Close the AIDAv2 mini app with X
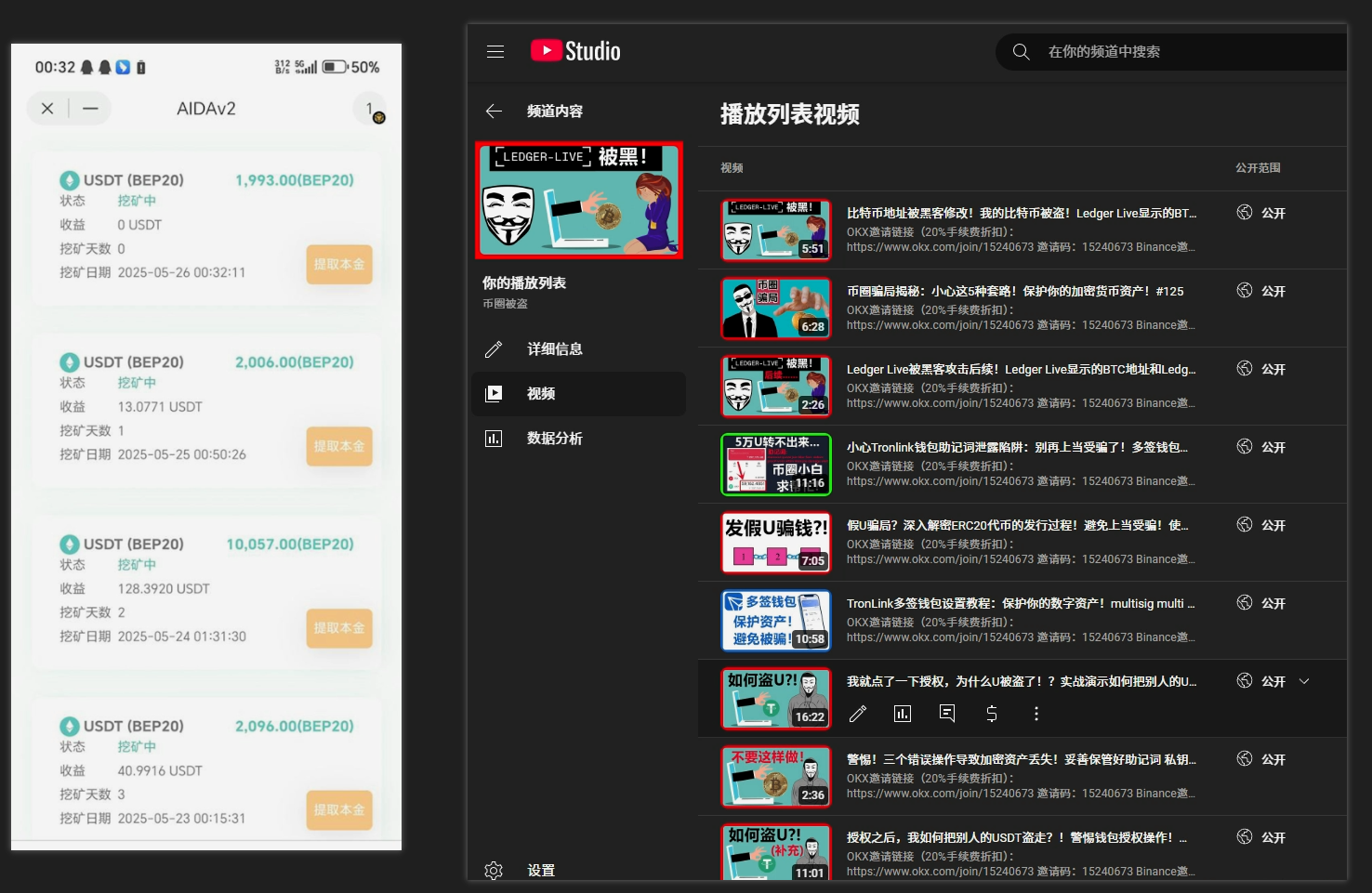Image resolution: width=1372 pixels, height=893 pixels. pos(47,109)
